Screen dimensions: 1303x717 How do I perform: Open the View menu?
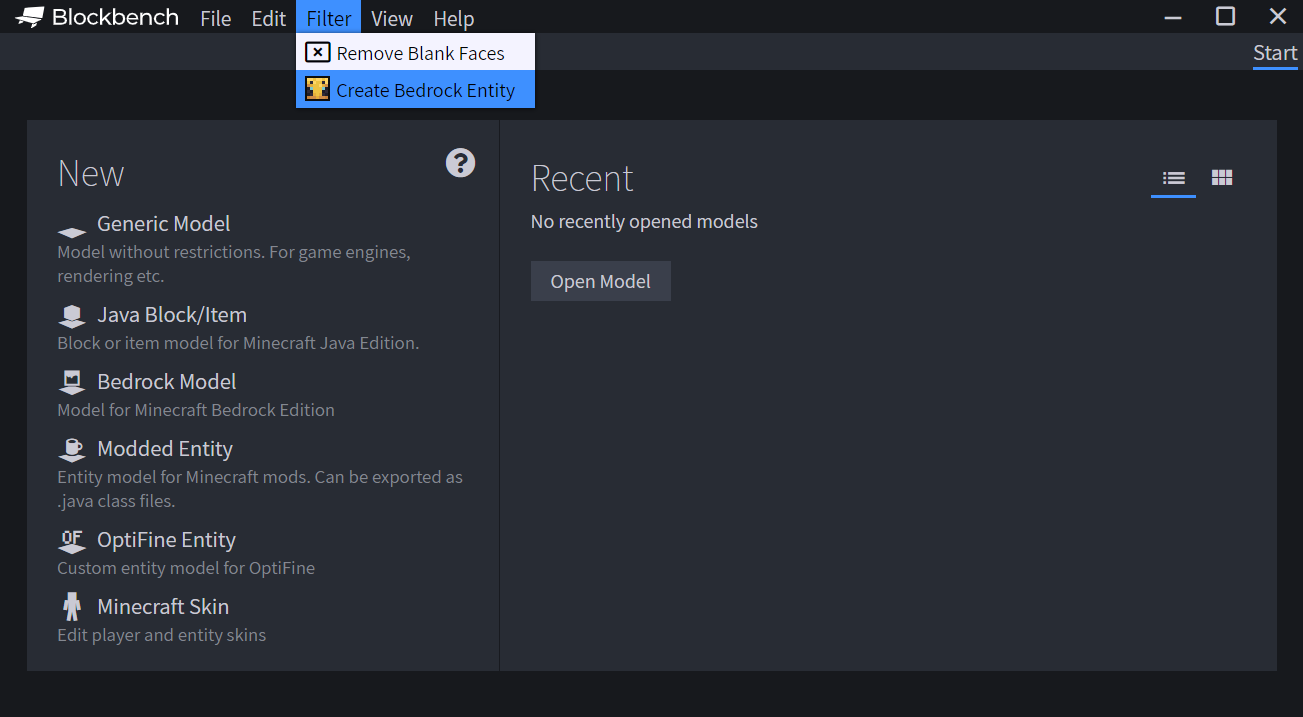392,18
